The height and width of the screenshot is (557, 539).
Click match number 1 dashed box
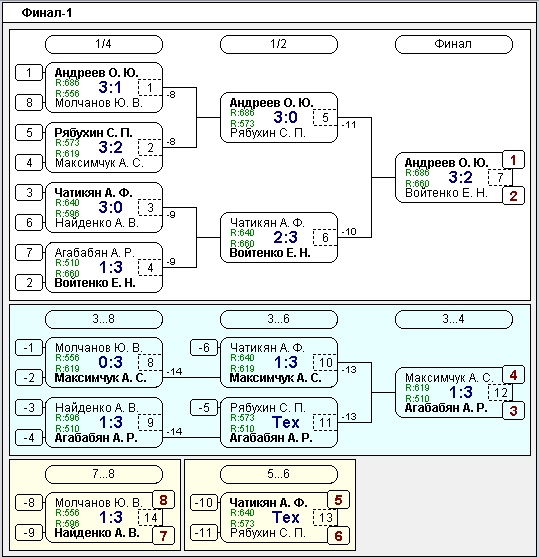(150, 87)
